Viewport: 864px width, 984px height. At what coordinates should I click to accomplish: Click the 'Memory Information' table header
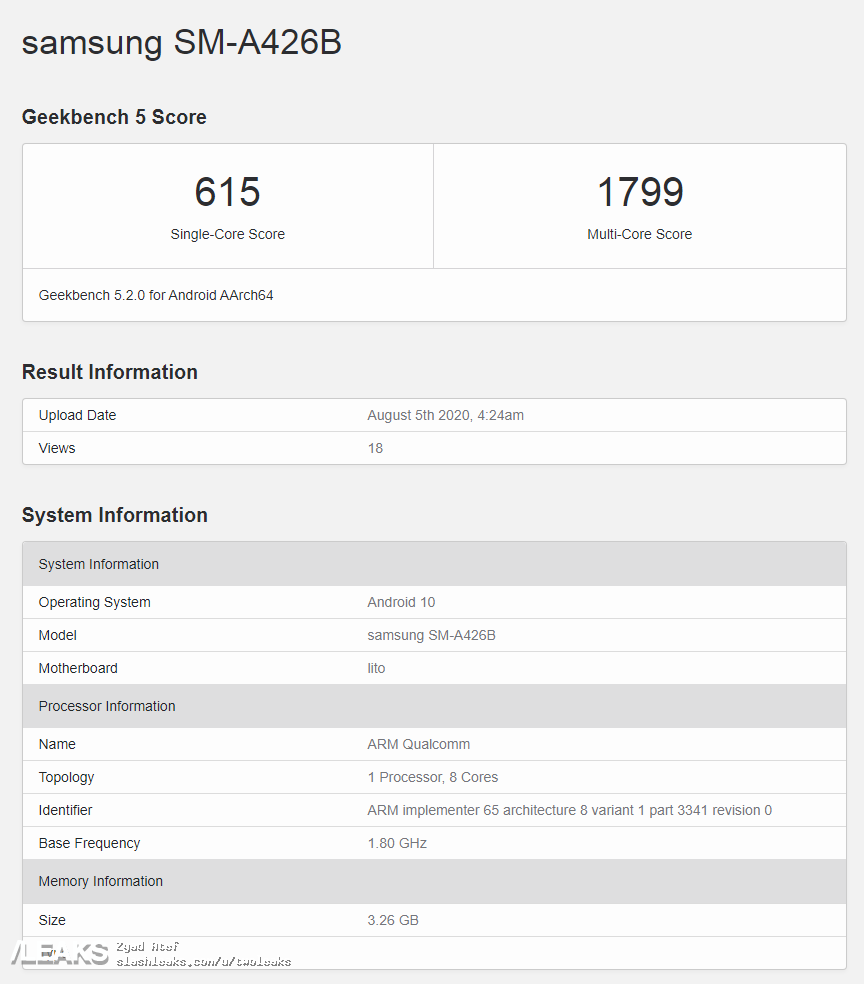pos(434,881)
